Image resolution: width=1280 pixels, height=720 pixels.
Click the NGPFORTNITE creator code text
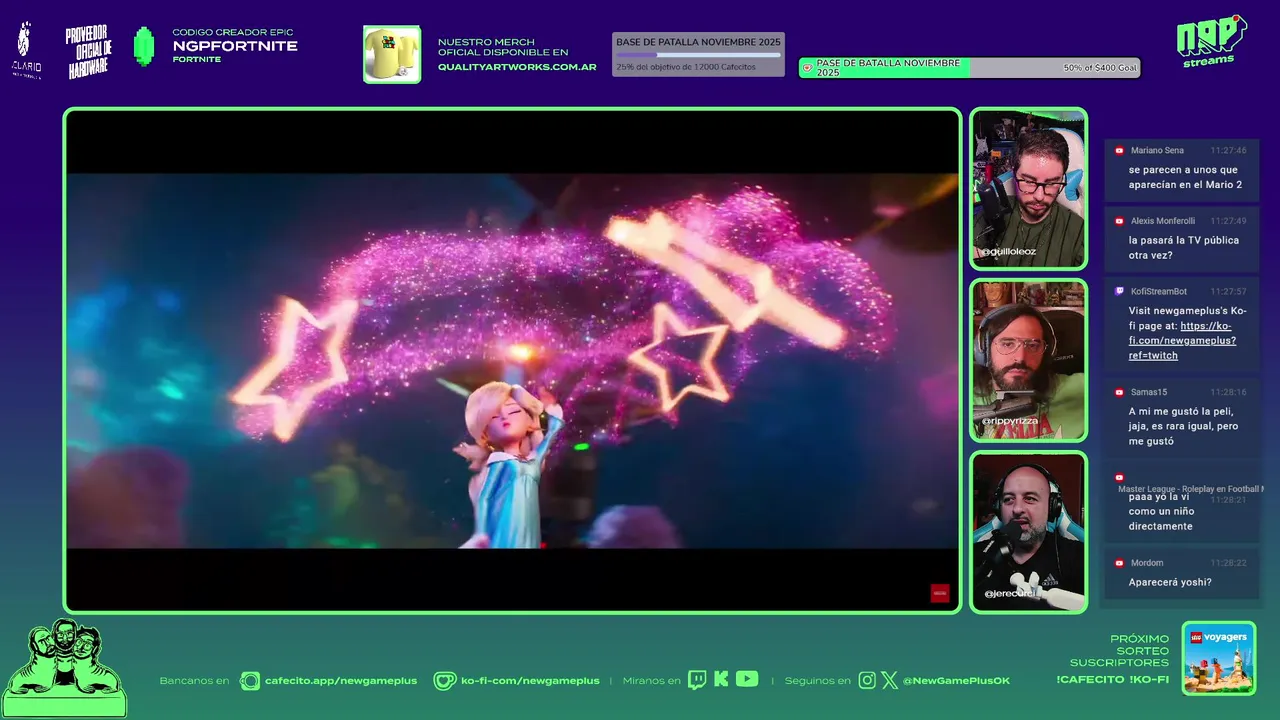coord(235,46)
